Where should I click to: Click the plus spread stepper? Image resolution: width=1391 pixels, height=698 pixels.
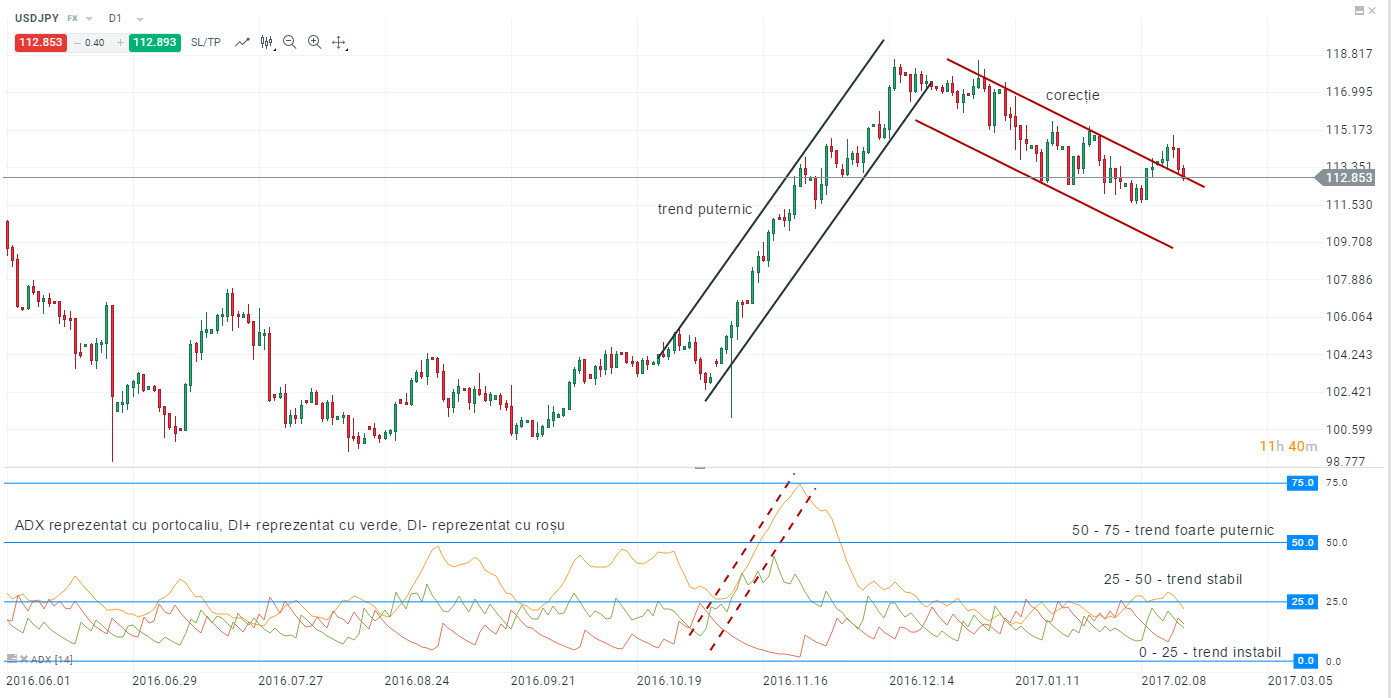coord(120,42)
